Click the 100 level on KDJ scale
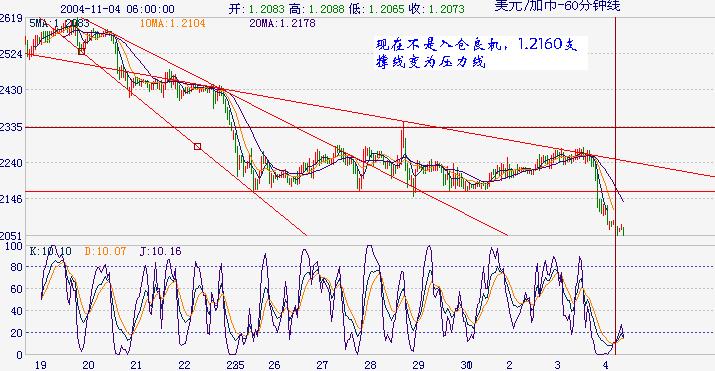The height and width of the screenshot is (371, 715). [x=14, y=247]
